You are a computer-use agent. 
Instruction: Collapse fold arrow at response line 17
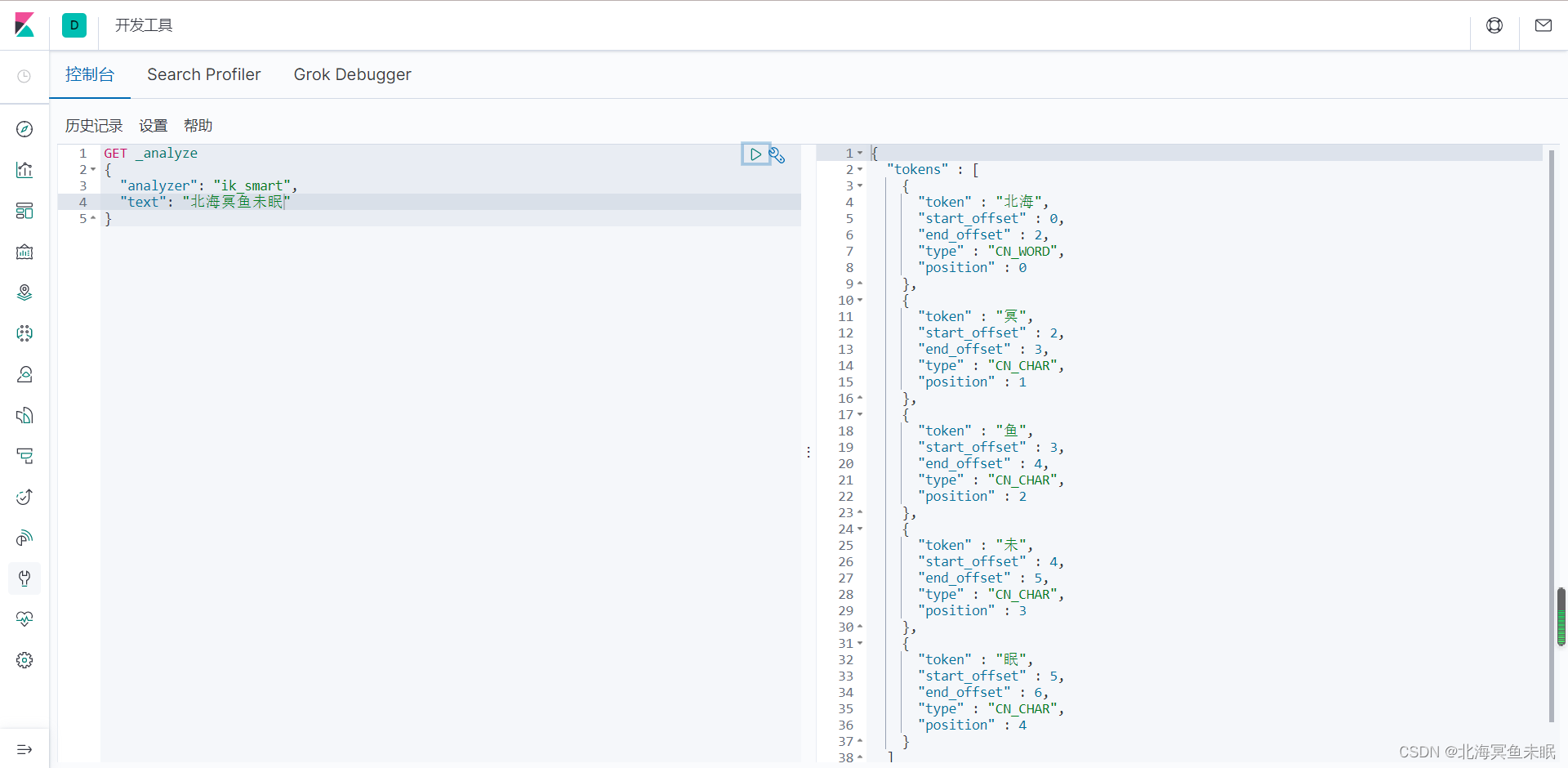[x=860, y=415]
